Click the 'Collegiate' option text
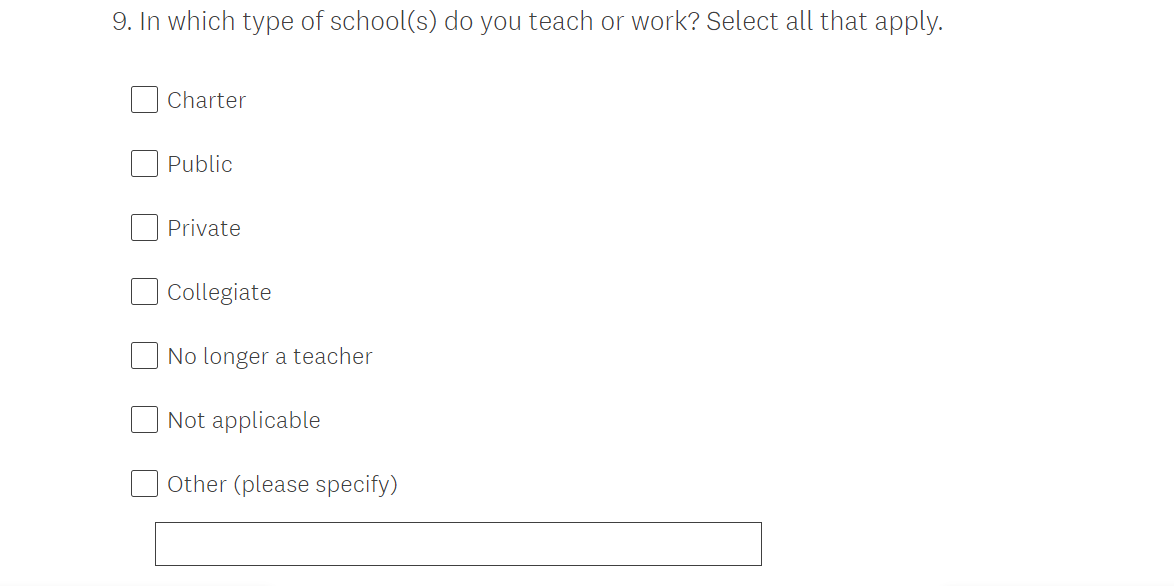The width and height of the screenshot is (1174, 586). [219, 292]
